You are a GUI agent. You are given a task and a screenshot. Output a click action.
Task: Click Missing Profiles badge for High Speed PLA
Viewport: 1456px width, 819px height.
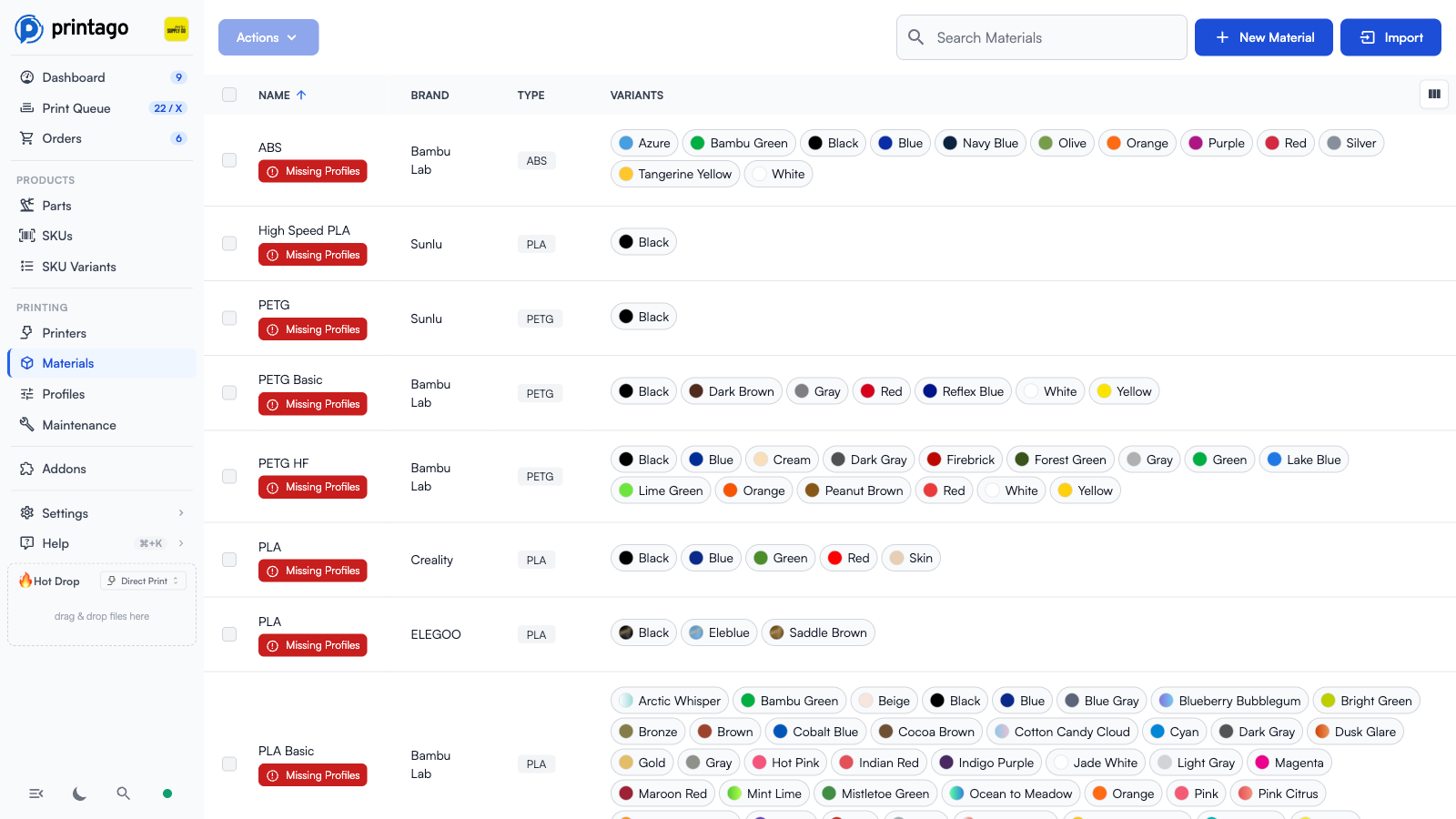[x=313, y=255]
